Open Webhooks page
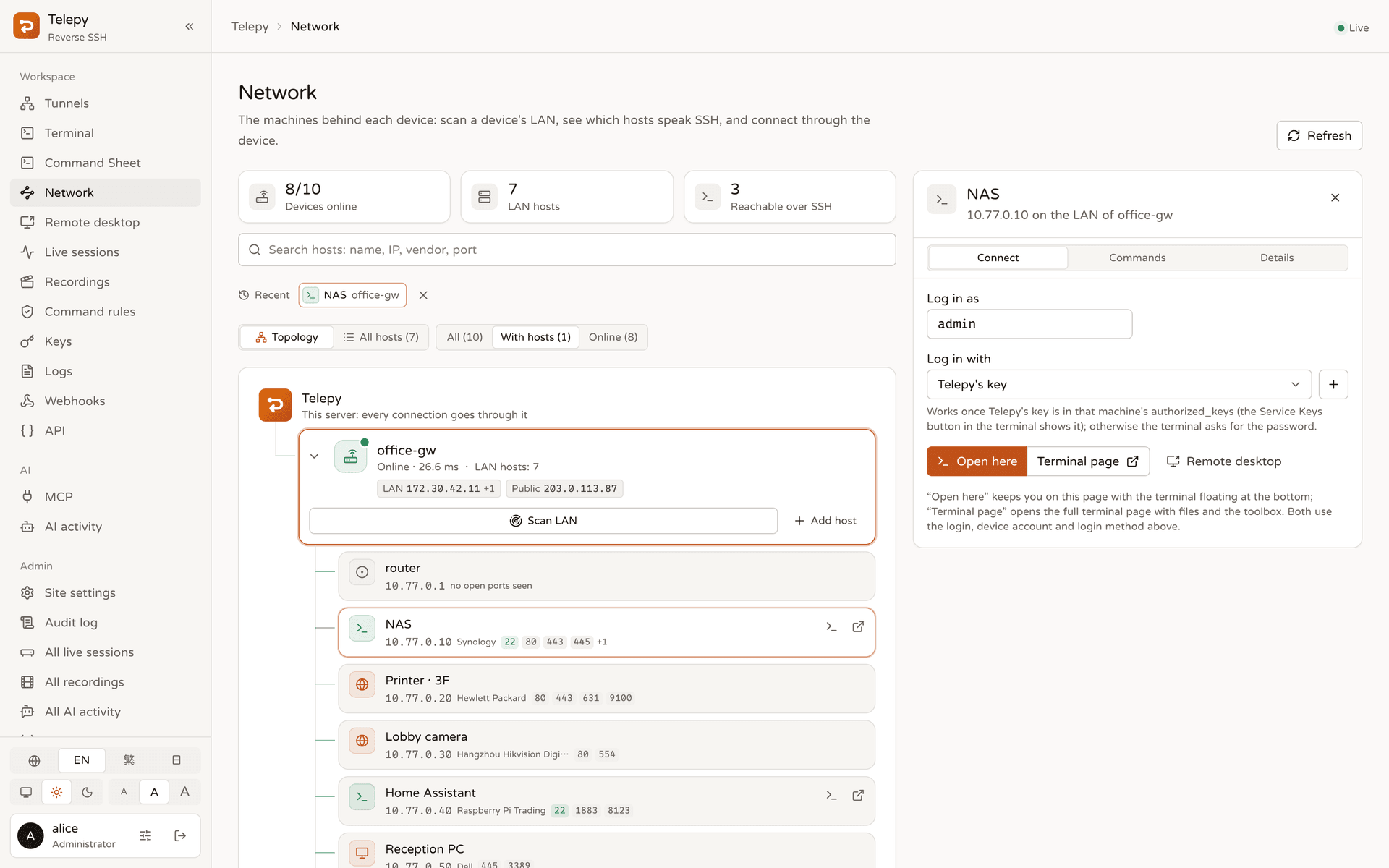The image size is (1389, 868). (x=106, y=401)
